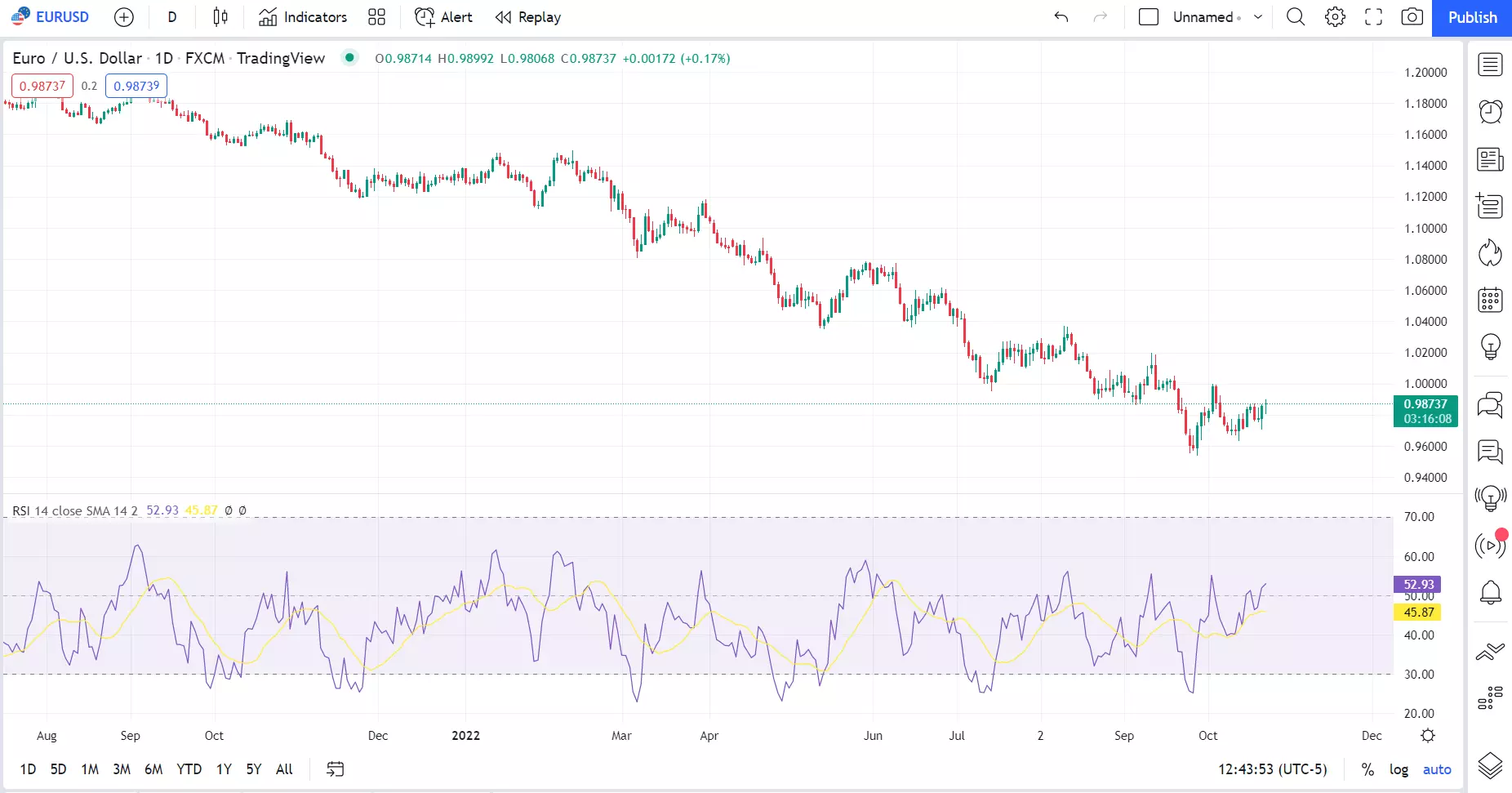Viewport: 1512px width, 793px height.
Task: Click the green market open status dot
Action: (349, 57)
